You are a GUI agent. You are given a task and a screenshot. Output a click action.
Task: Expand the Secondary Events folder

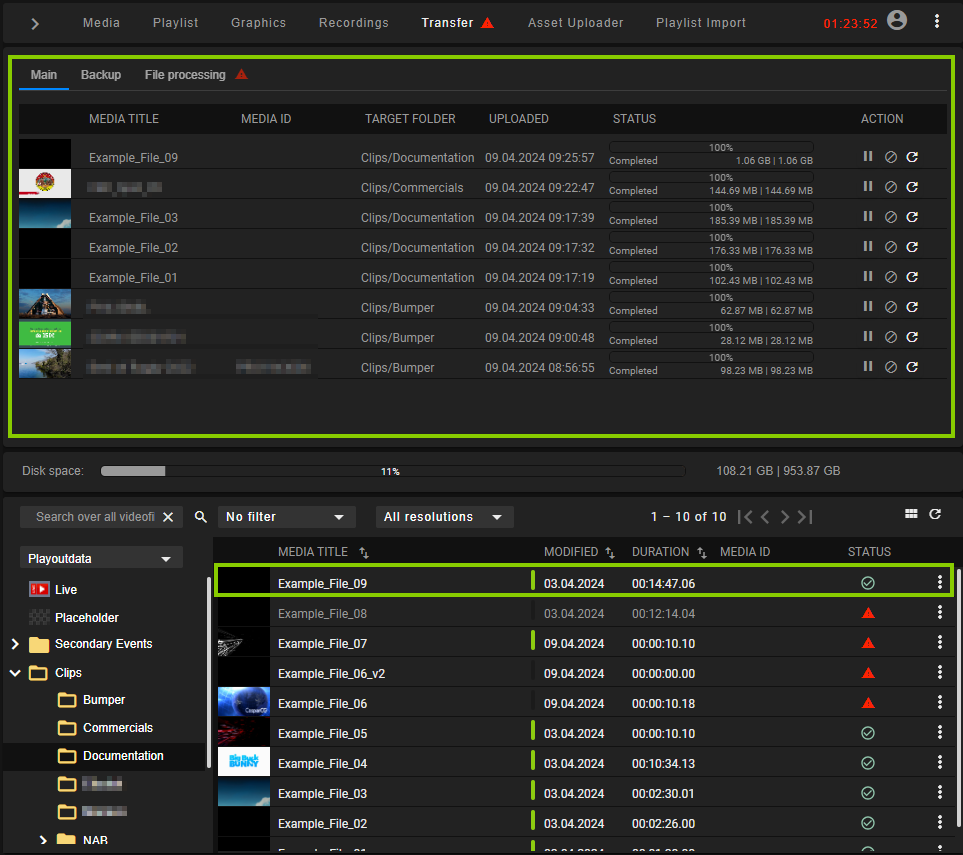[x=14, y=644]
